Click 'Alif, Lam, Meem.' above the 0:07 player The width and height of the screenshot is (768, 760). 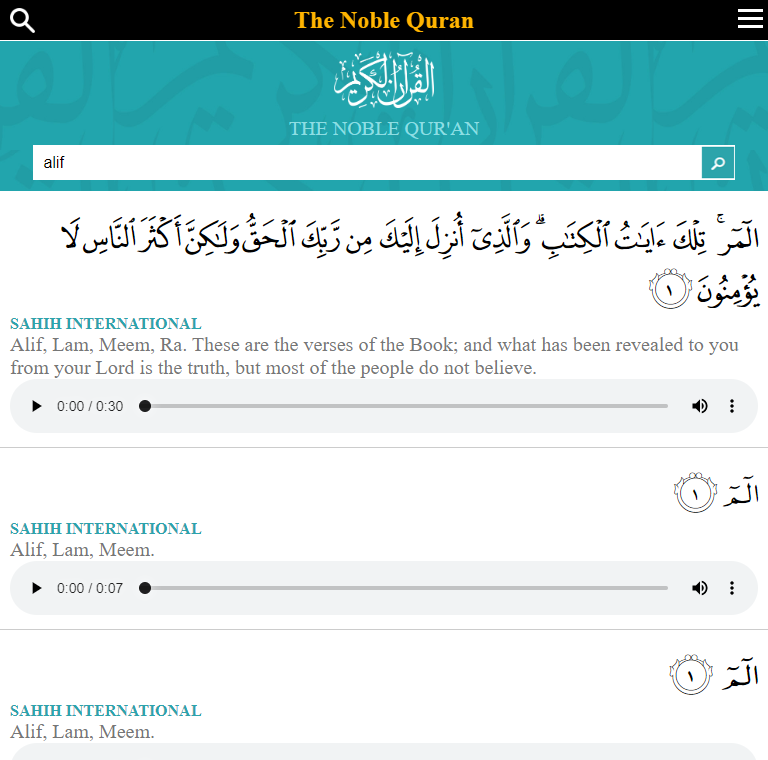tap(82, 550)
